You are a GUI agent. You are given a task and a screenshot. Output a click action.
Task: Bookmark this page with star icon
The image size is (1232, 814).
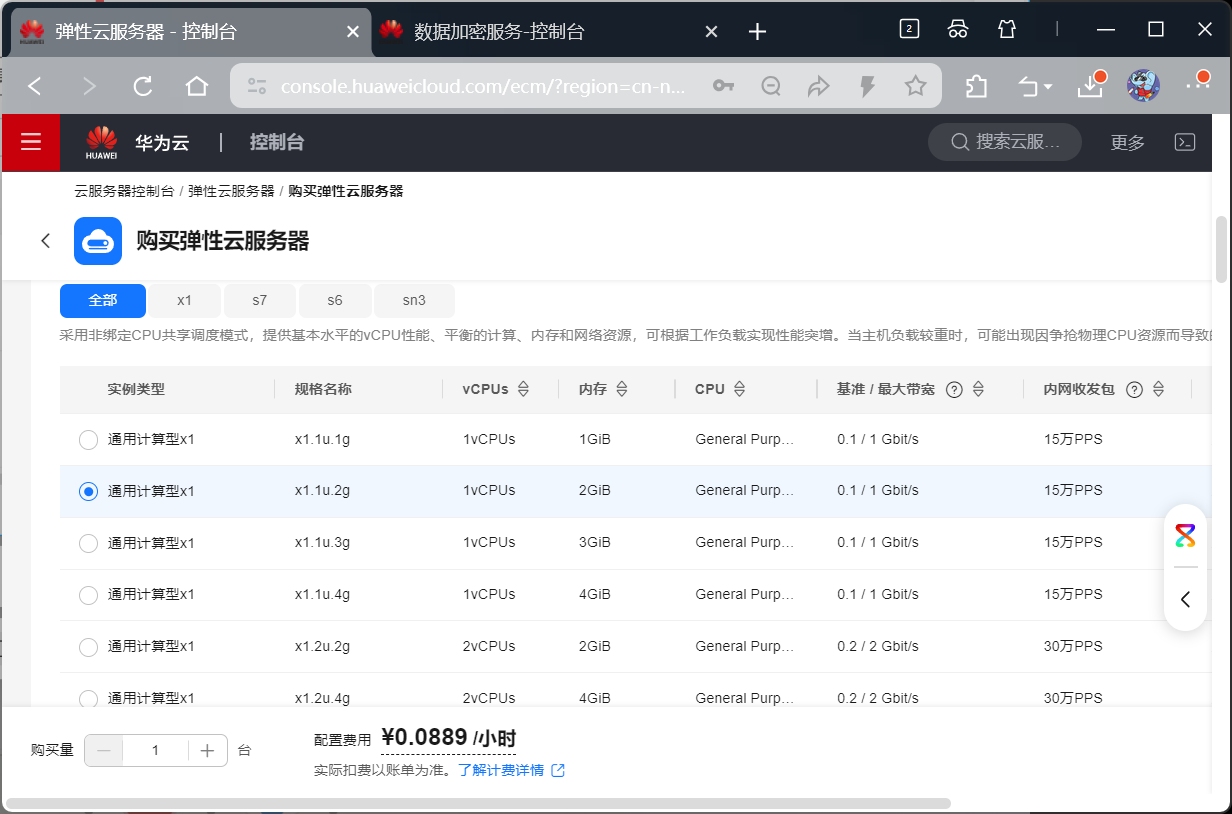click(915, 86)
